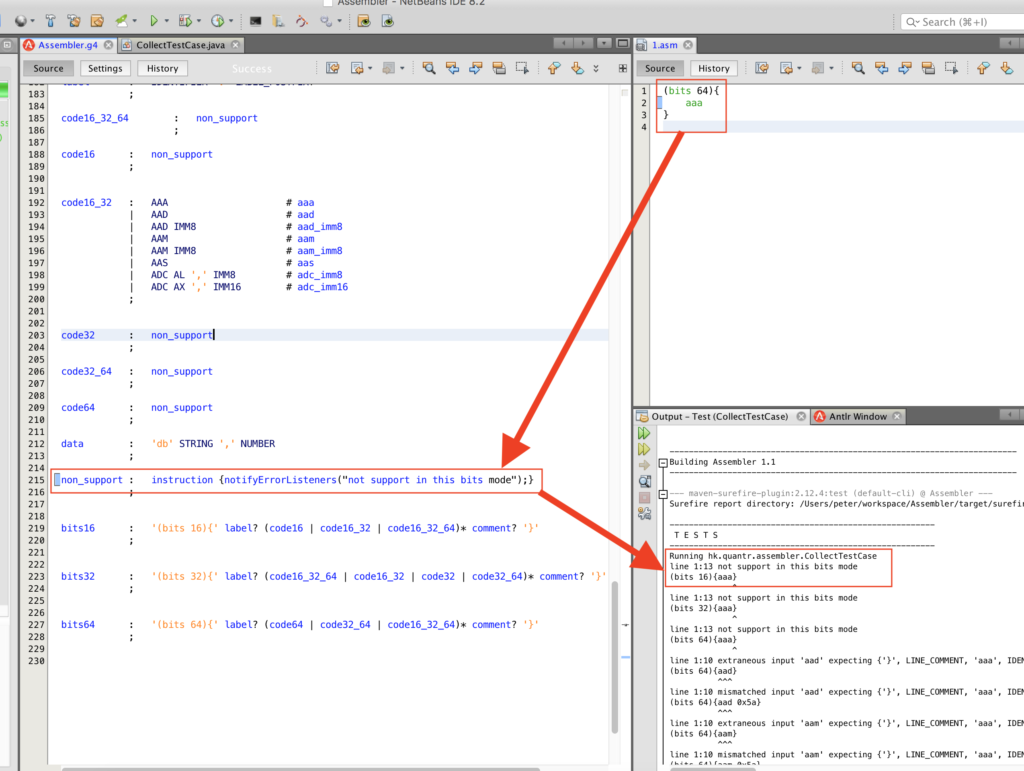Image resolution: width=1024 pixels, height=771 pixels.
Task: Click Settings view button in Assembler.g4 editor
Action: coord(105,69)
